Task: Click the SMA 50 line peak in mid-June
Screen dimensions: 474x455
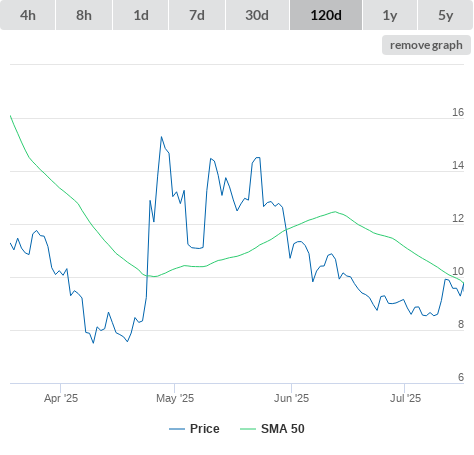Action: coord(335,211)
